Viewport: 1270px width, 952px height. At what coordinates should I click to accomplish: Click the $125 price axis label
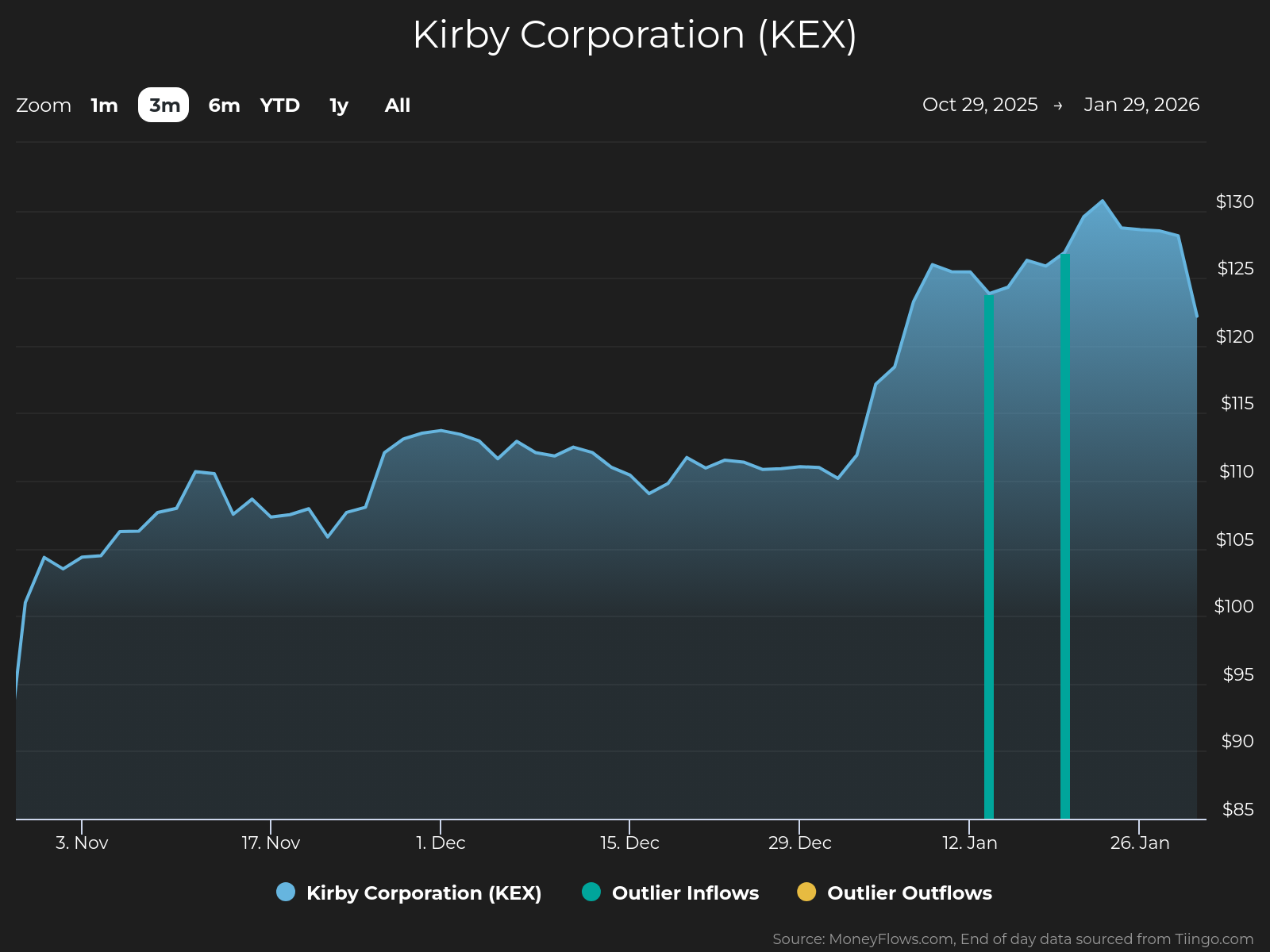pos(1236,268)
